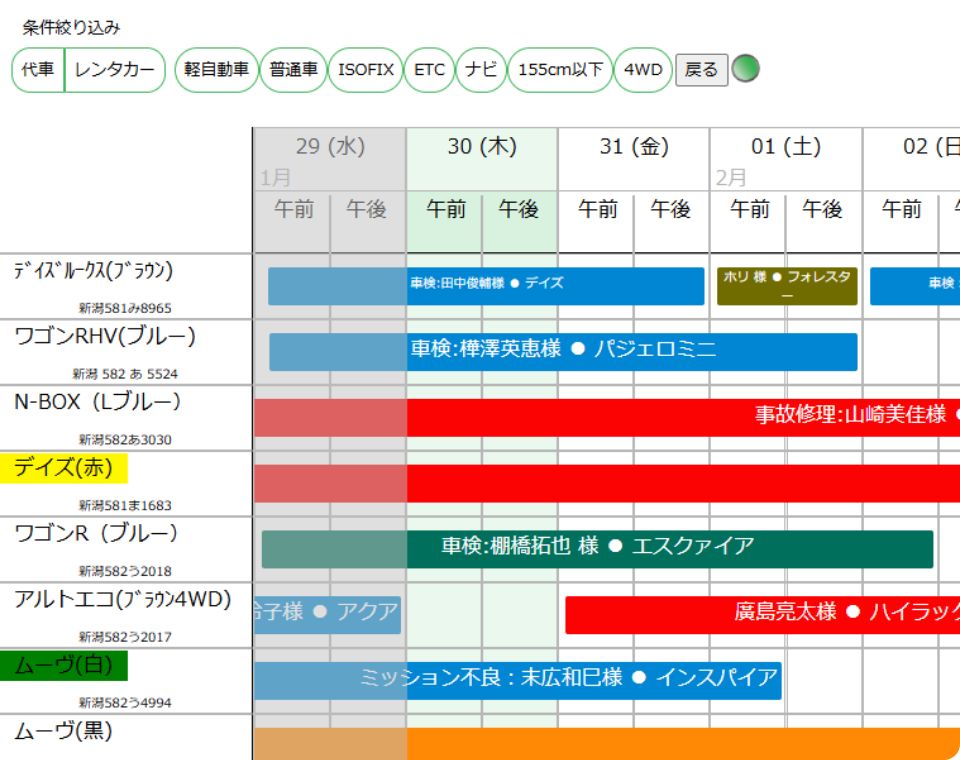Toggle the 普通車 filter chip
Viewport: 960px width, 760px height.
[294, 70]
